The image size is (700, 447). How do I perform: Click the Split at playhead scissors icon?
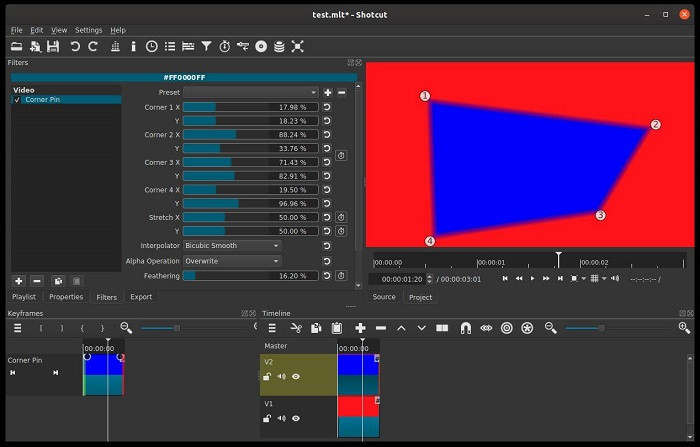(x=296, y=328)
